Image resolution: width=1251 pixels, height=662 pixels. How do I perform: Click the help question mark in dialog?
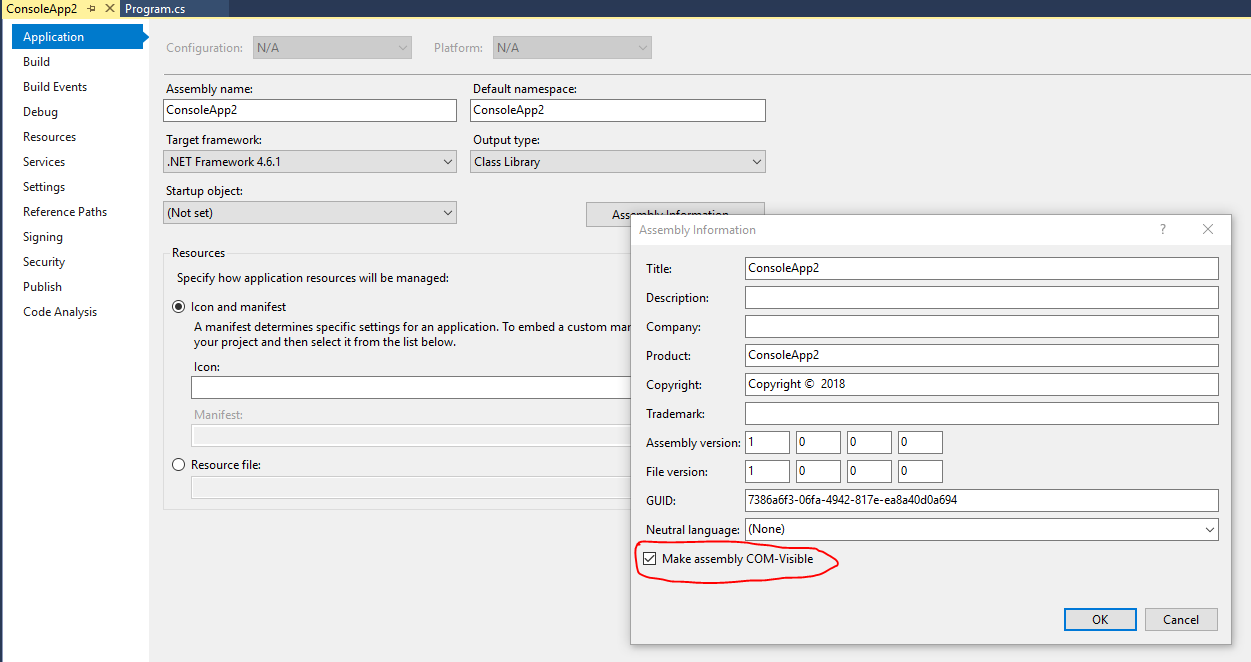click(x=1162, y=229)
